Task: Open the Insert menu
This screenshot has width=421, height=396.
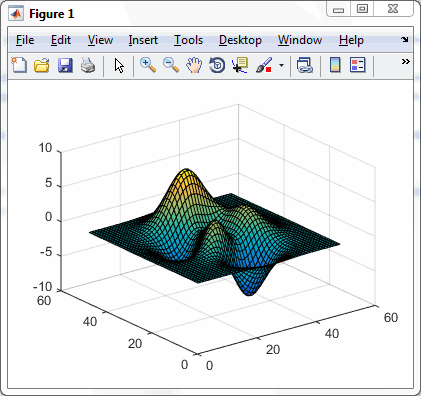Action: click(143, 40)
